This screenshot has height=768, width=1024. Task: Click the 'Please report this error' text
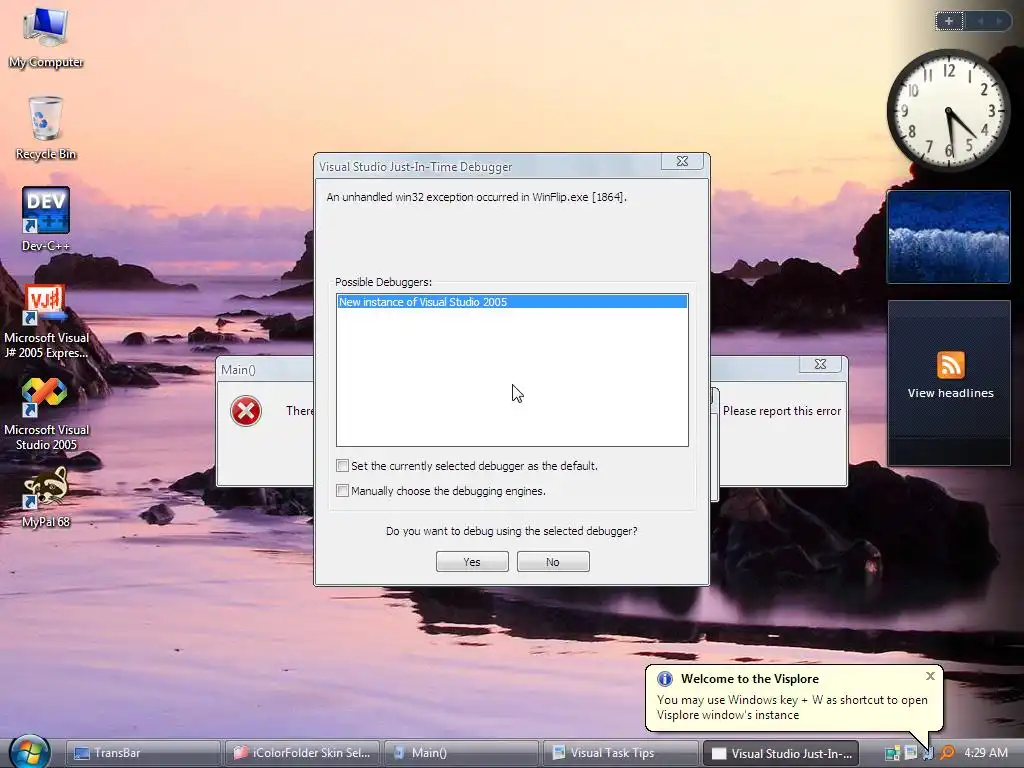point(782,411)
